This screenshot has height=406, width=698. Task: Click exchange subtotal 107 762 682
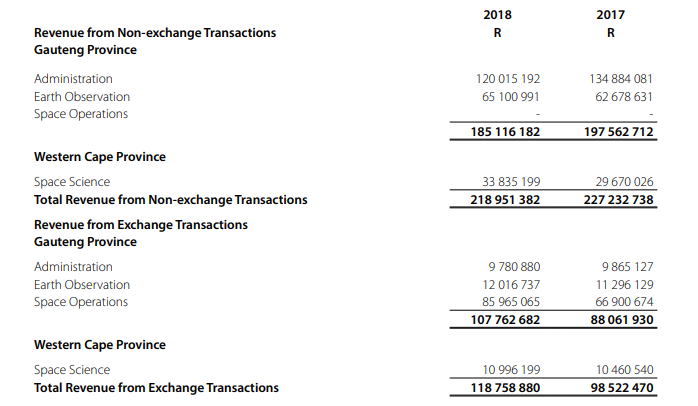(x=505, y=320)
